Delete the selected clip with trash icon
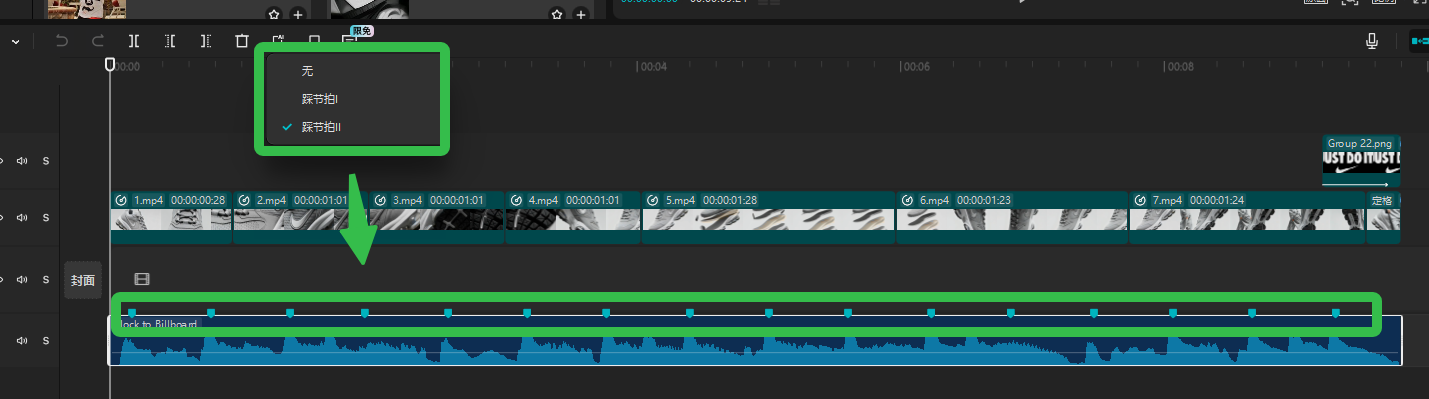Image resolution: width=1429 pixels, height=399 pixels. coord(242,41)
